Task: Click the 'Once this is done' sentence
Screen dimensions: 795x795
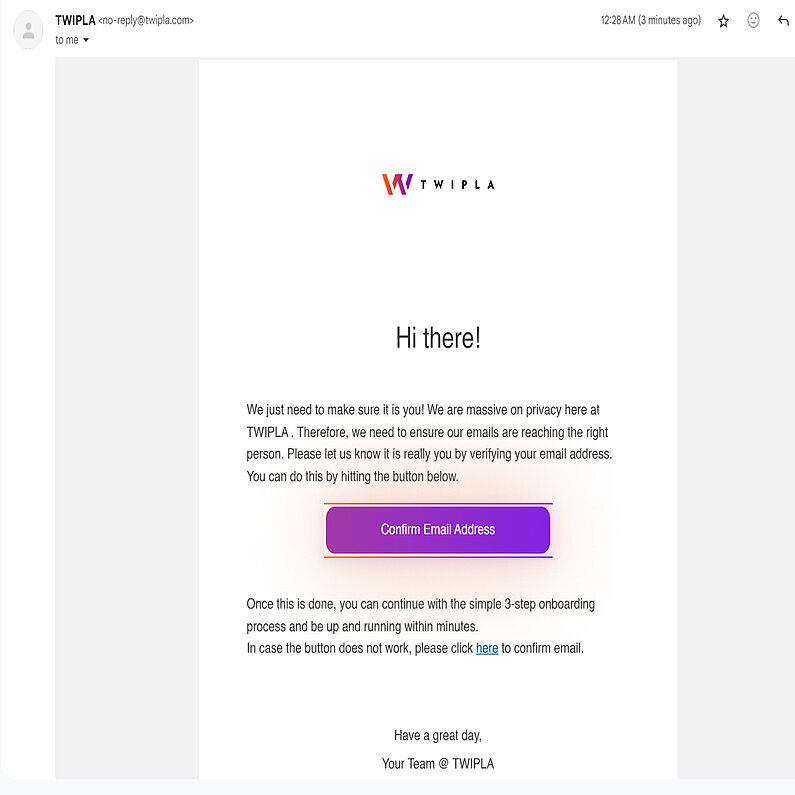Action: (x=420, y=604)
